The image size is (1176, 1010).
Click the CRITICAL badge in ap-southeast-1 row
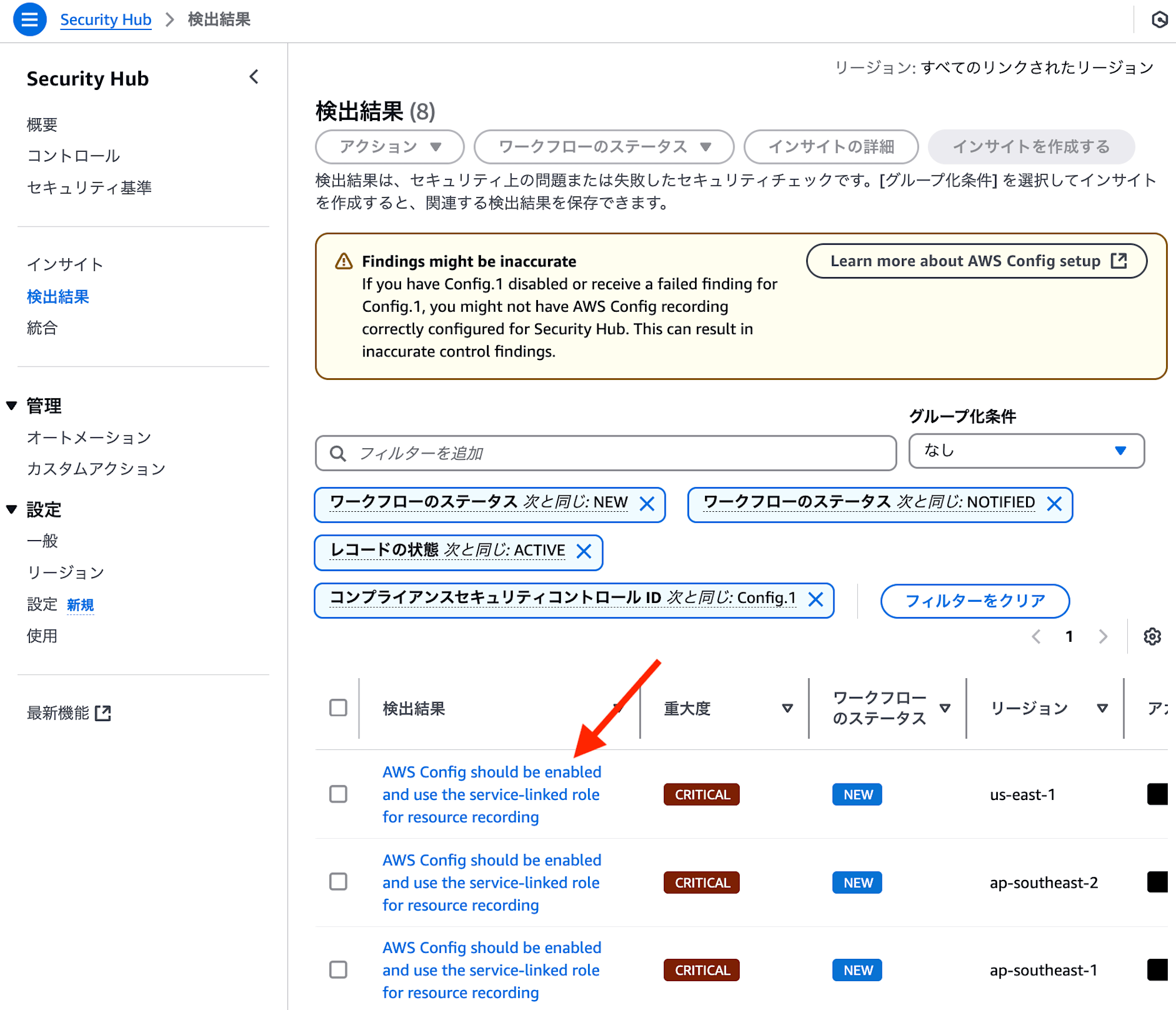point(701,970)
